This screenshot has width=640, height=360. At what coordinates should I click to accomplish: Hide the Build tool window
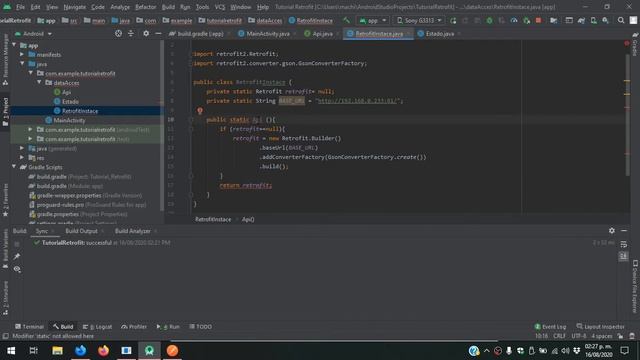click(x=624, y=231)
